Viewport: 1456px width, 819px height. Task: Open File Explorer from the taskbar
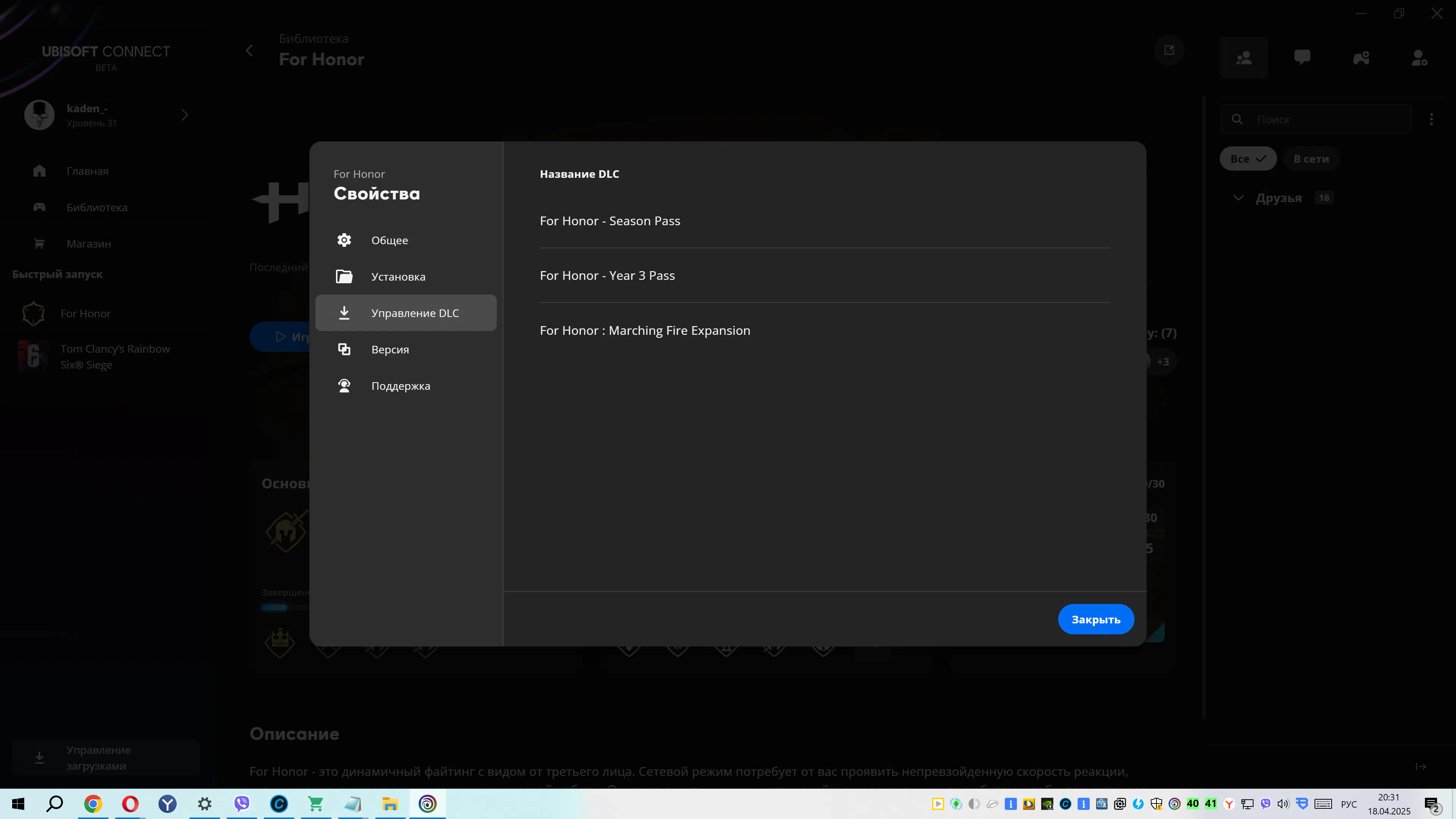coord(390,804)
